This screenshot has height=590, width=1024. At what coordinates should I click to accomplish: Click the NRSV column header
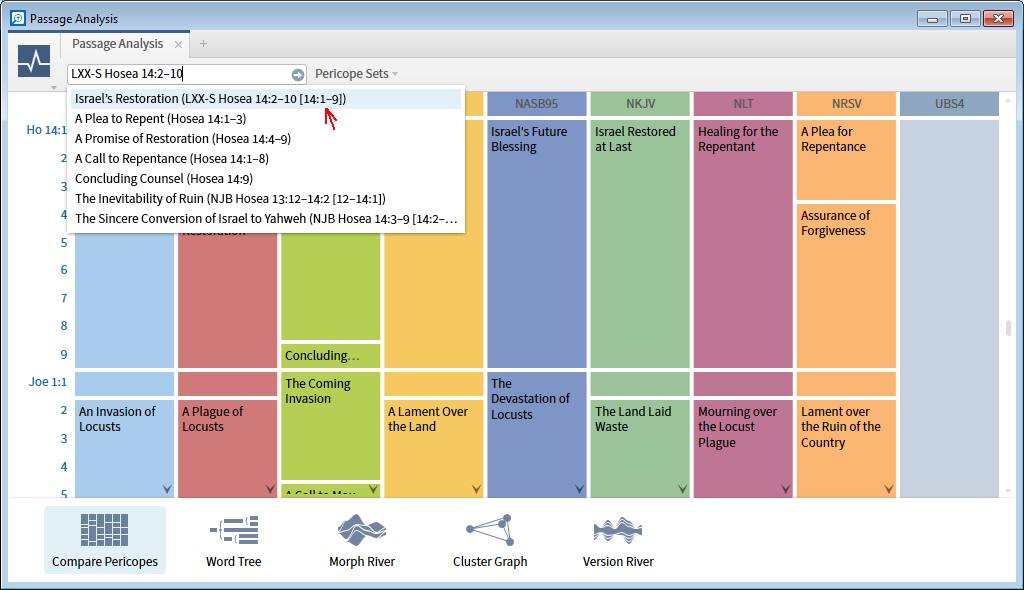[x=846, y=104]
